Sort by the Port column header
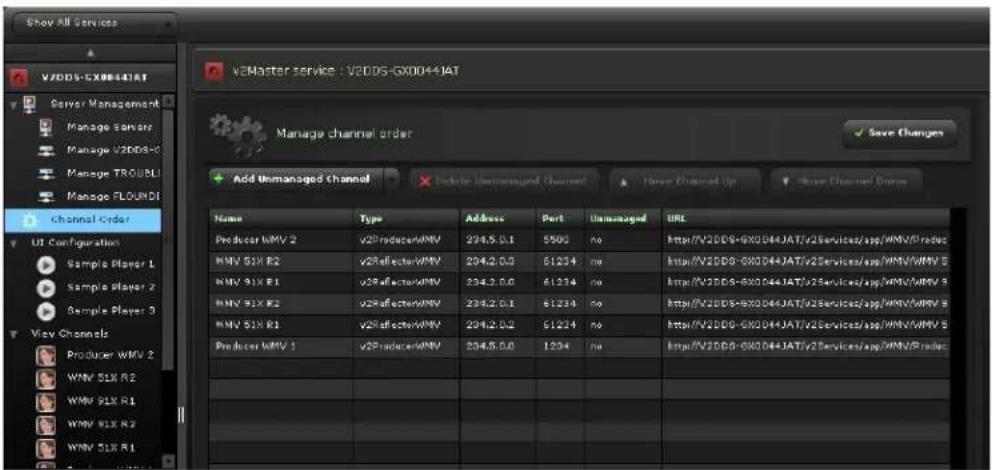992x470 pixels. coord(561,218)
